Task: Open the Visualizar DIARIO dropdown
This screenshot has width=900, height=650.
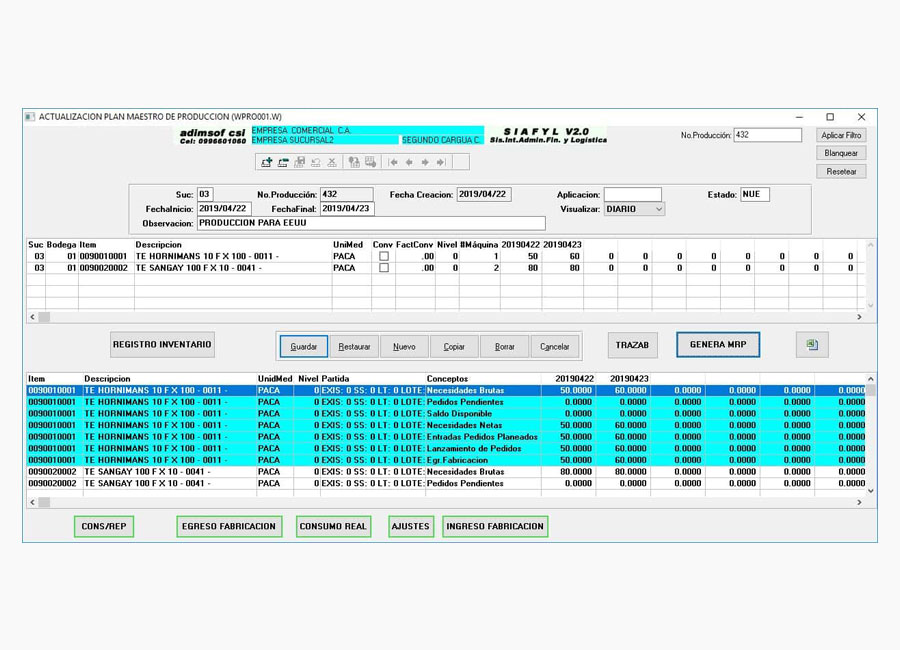Action: 634,209
